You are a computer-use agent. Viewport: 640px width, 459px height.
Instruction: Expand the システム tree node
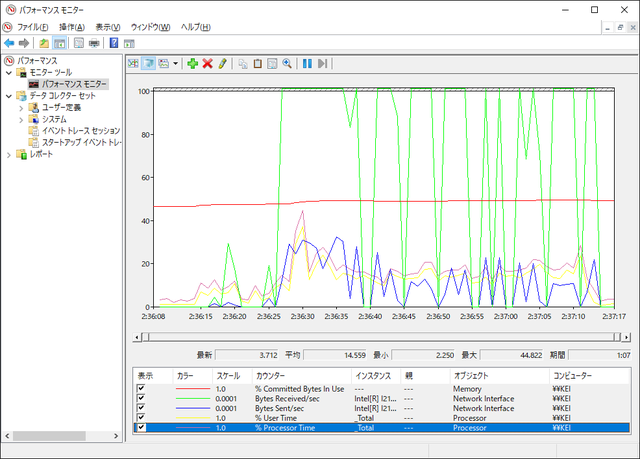(21, 120)
